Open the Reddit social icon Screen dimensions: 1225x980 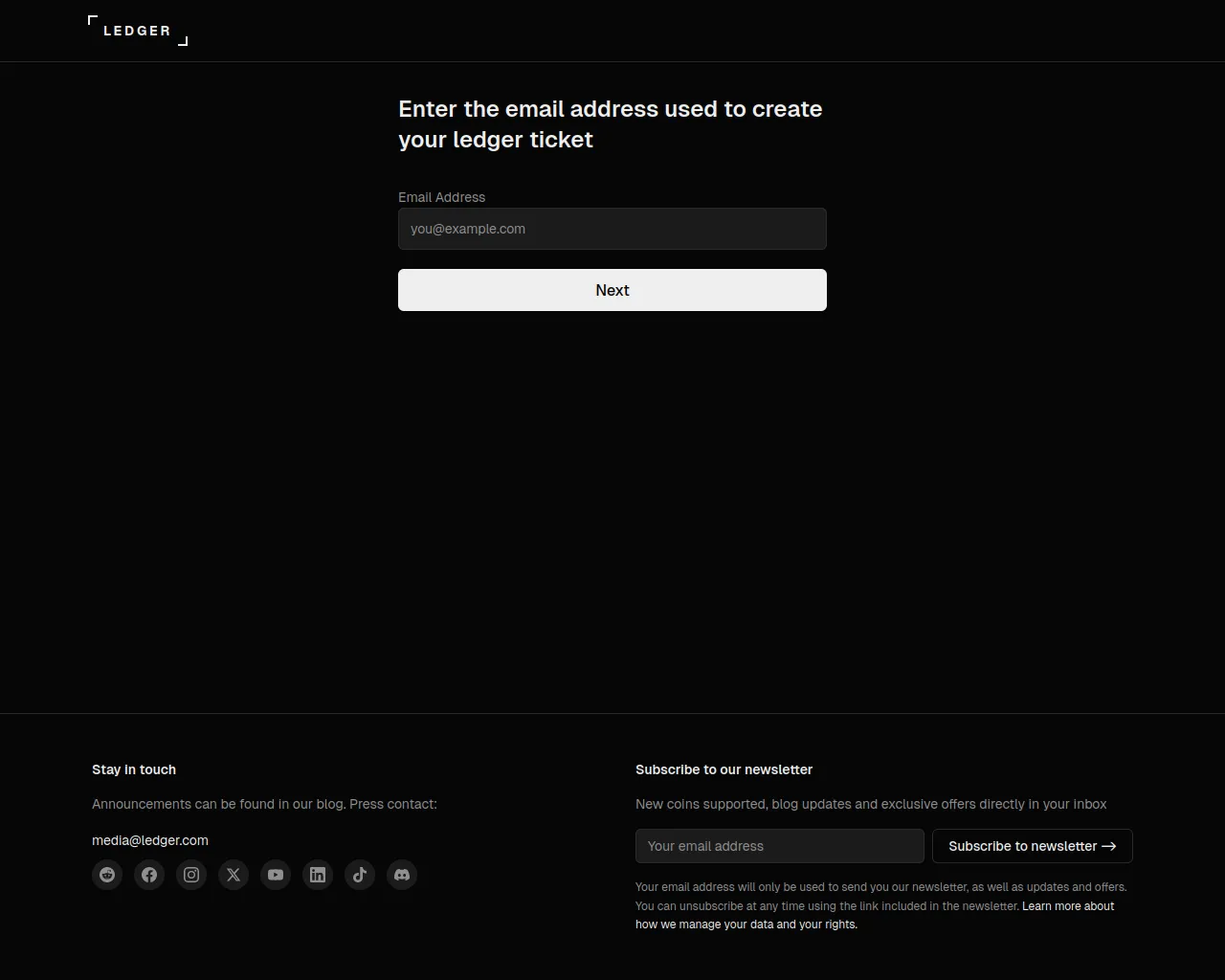tap(107, 875)
